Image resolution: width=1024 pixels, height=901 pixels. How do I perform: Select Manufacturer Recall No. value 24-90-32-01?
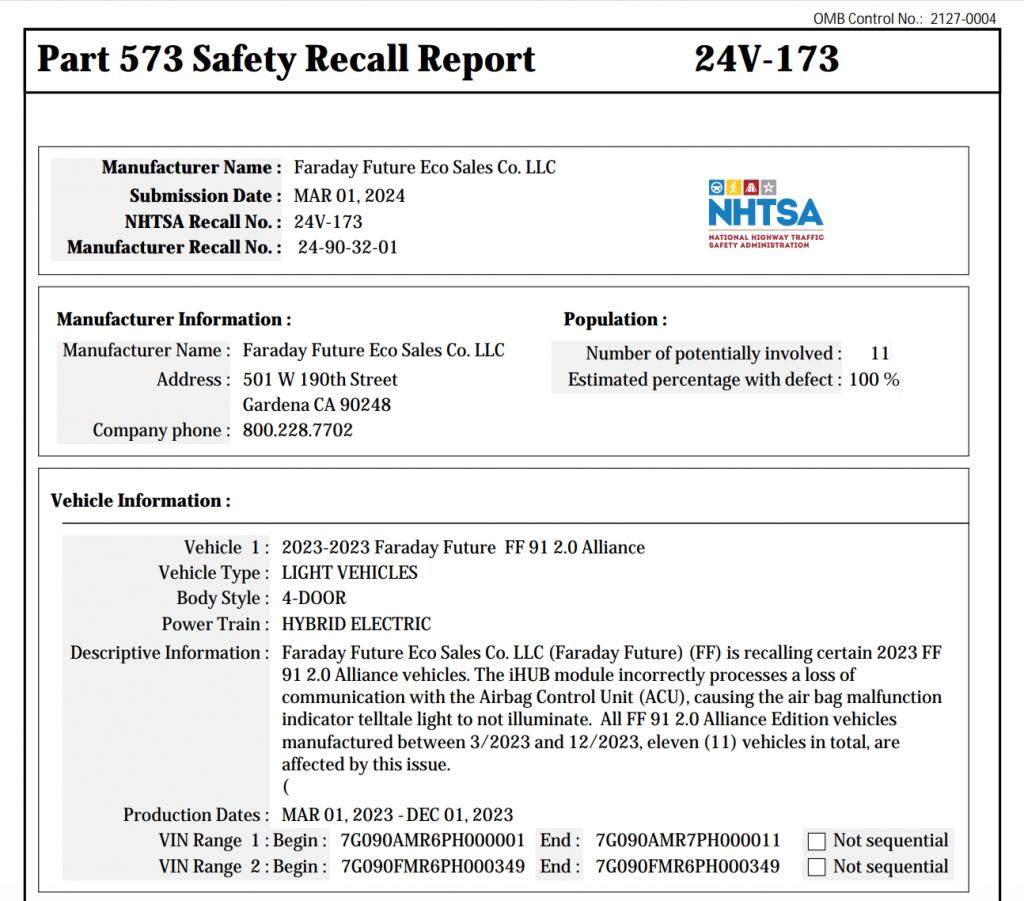coord(347,247)
